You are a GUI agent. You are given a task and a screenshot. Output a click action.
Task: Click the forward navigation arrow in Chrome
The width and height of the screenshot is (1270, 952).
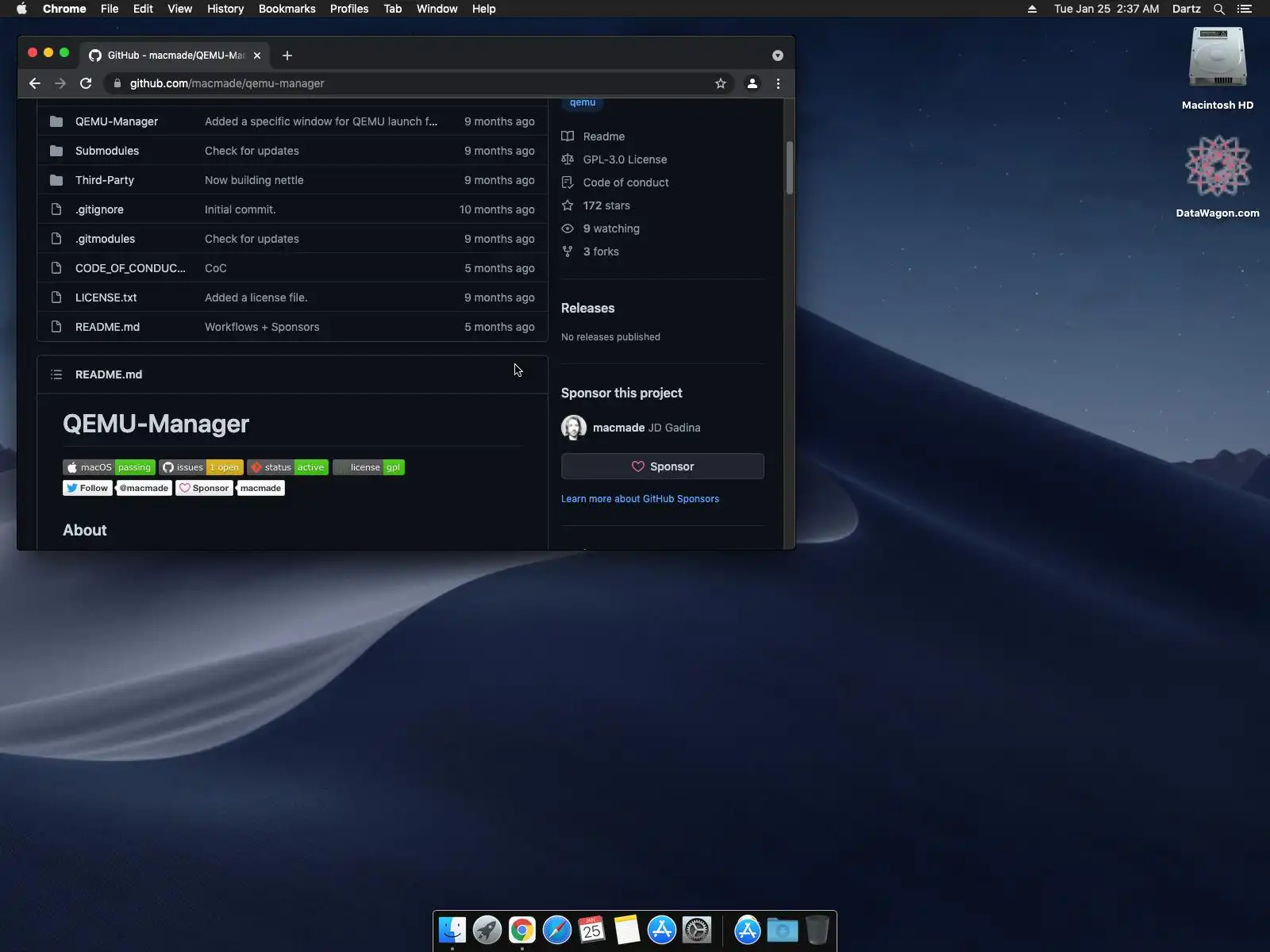coord(60,83)
